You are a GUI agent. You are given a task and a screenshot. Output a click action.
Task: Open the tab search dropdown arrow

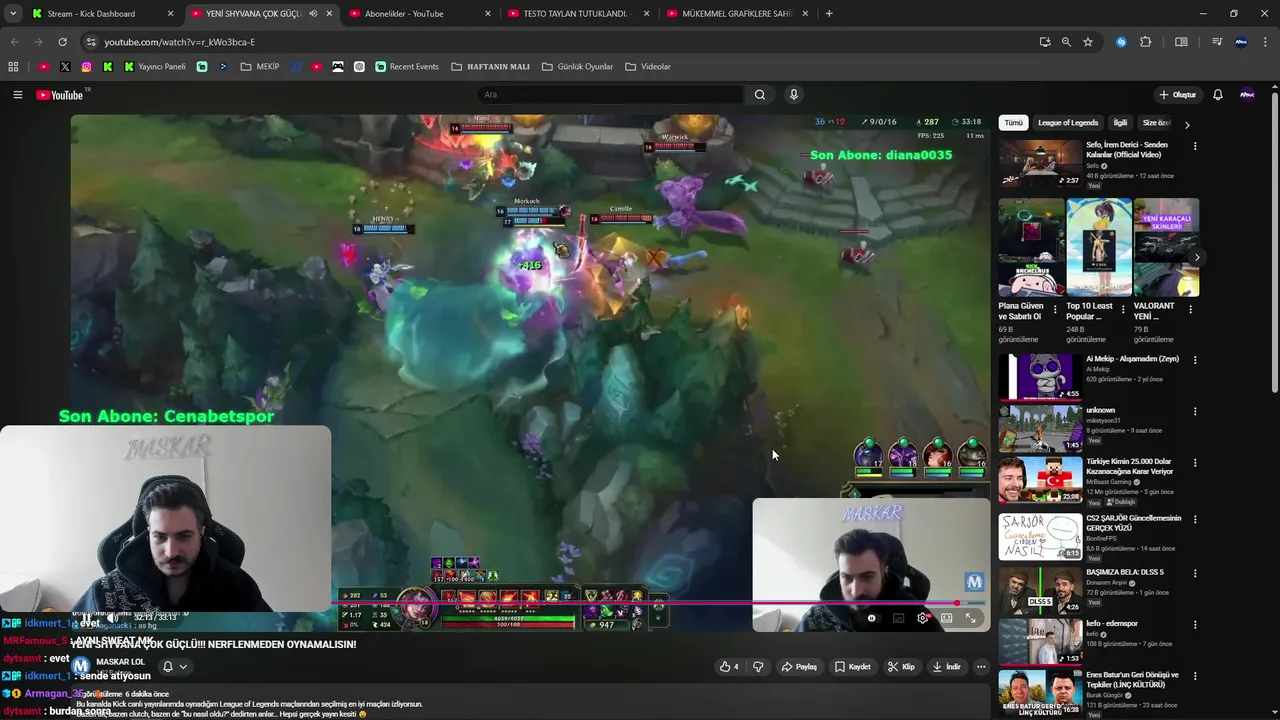(13, 14)
